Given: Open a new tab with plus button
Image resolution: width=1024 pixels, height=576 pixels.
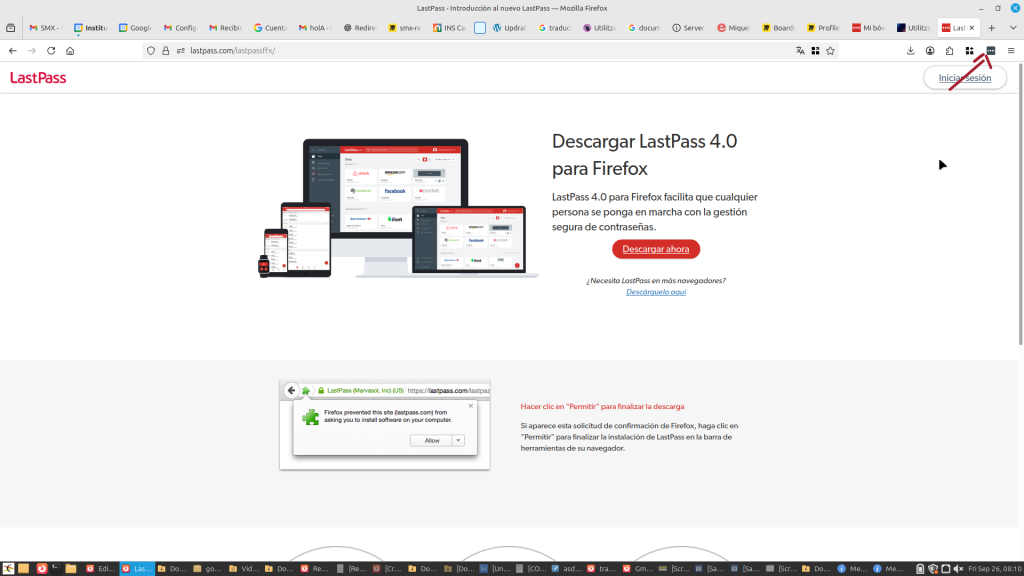Looking at the screenshot, I should pyautogui.click(x=992, y=28).
